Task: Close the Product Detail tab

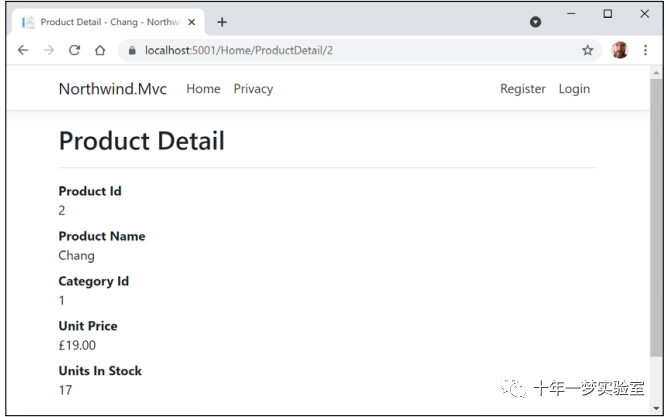Action: [x=192, y=22]
